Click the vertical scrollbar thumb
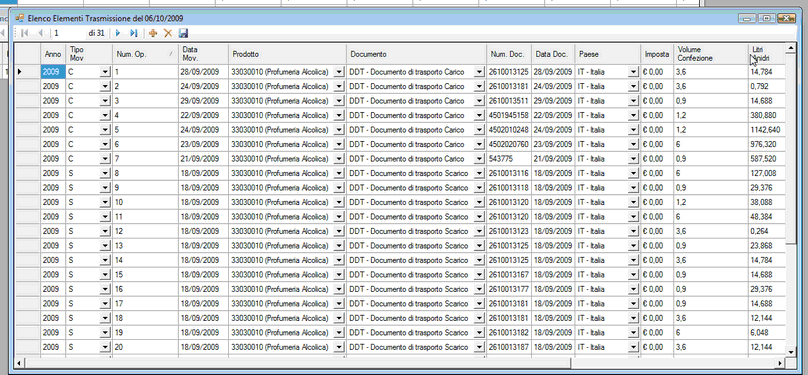Screen dimensions: 808x375 click(791, 149)
